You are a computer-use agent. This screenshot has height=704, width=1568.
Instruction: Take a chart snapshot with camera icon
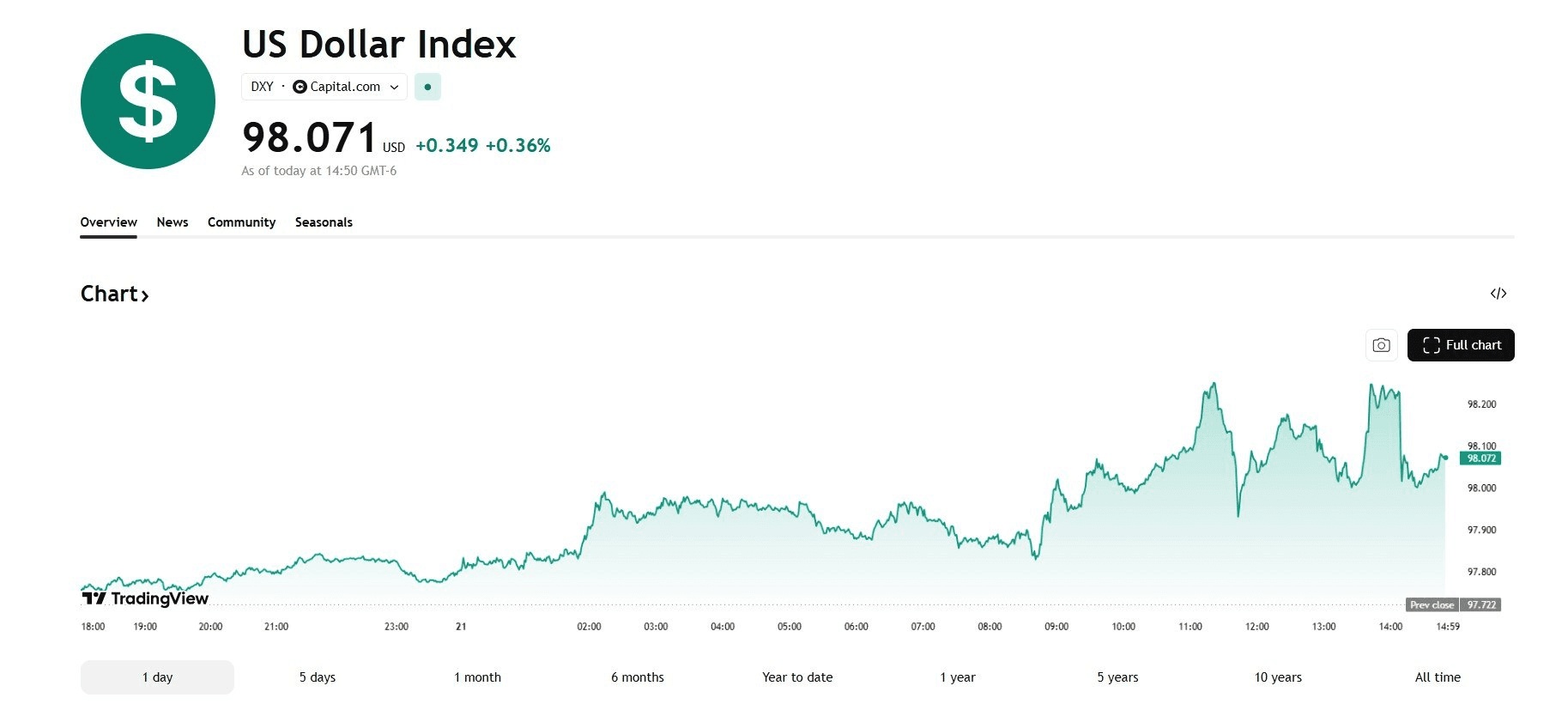point(1381,345)
